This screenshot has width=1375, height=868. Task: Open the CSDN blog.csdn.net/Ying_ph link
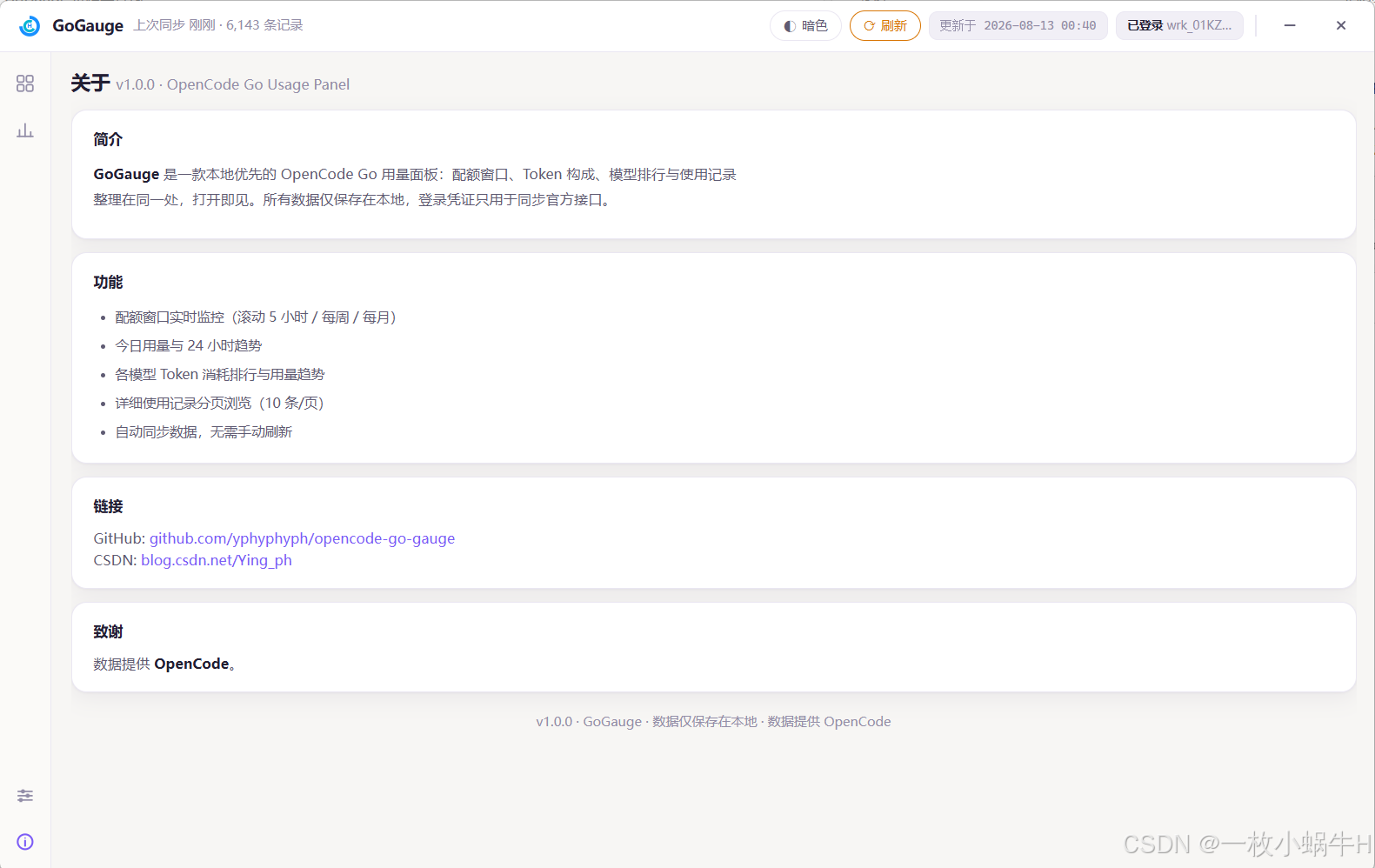click(x=217, y=560)
